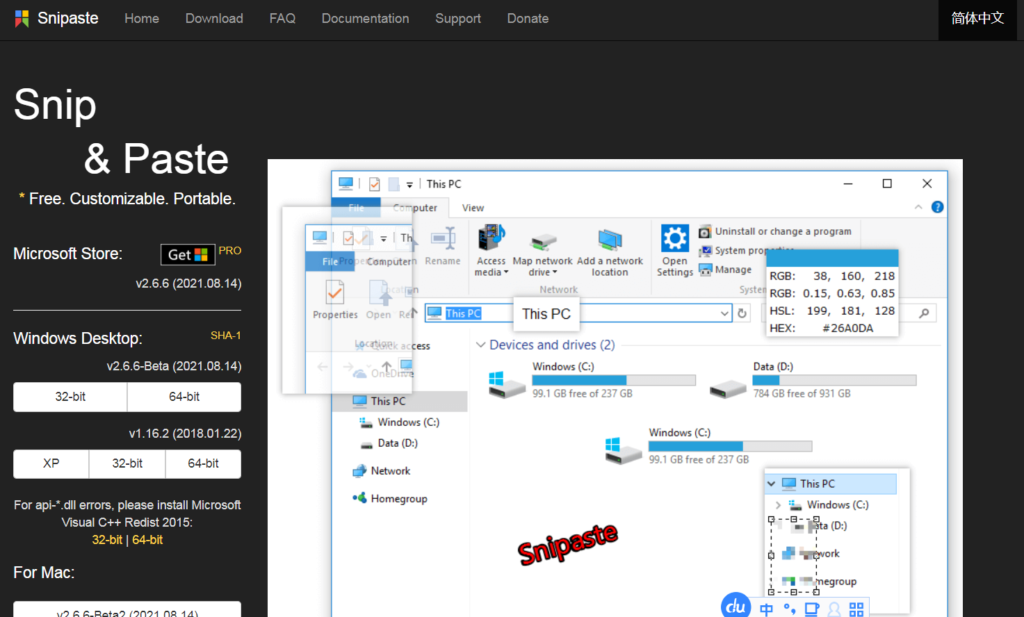Collapse the Devices and drives section chevron
The width and height of the screenshot is (1024, 617).
481,345
